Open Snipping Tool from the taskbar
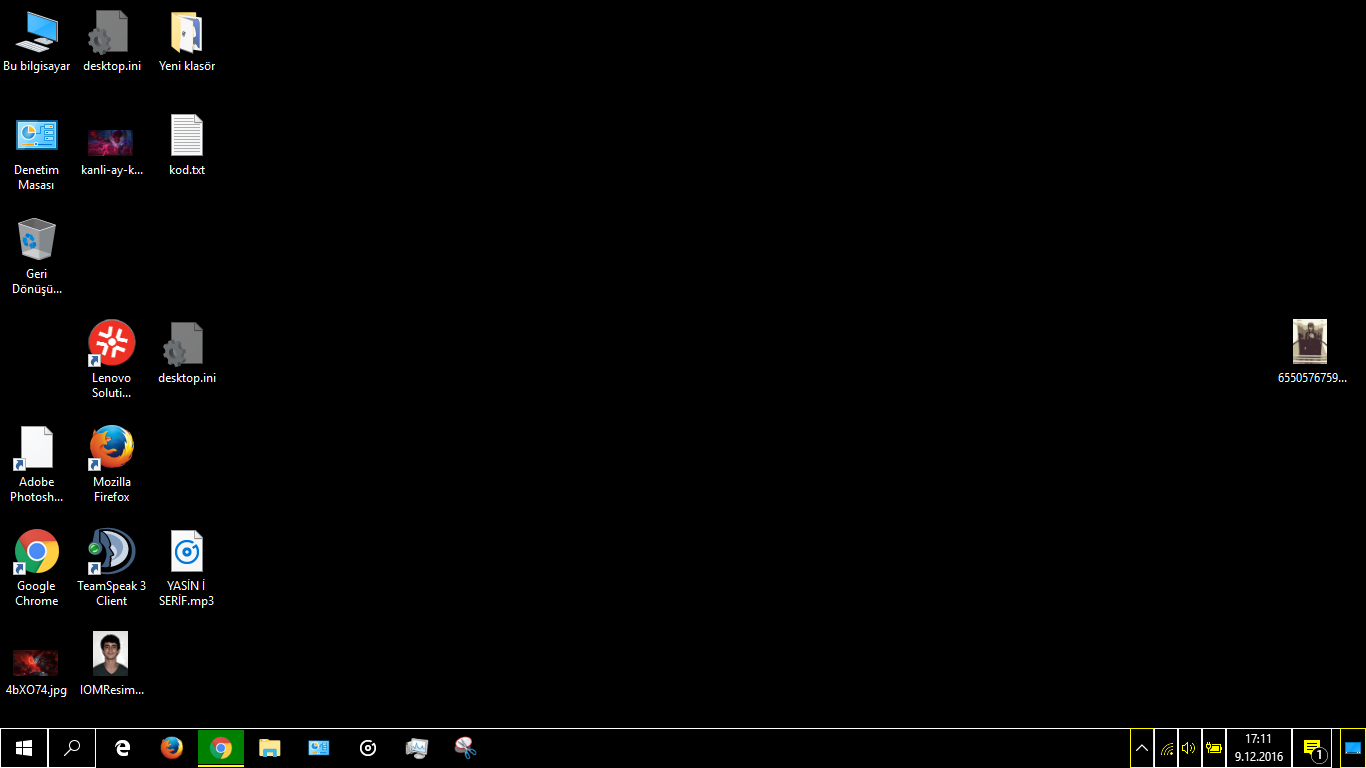Viewport: 1366px width, 768px height. tap(466, 748)
